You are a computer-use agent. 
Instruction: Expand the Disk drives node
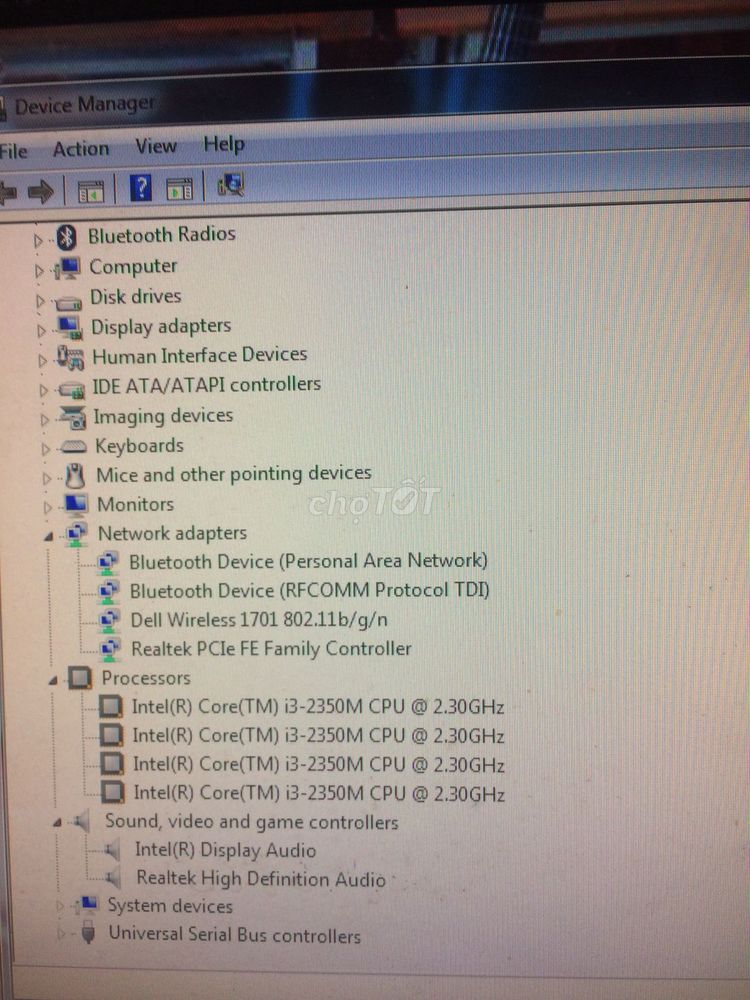pos(41,300)
